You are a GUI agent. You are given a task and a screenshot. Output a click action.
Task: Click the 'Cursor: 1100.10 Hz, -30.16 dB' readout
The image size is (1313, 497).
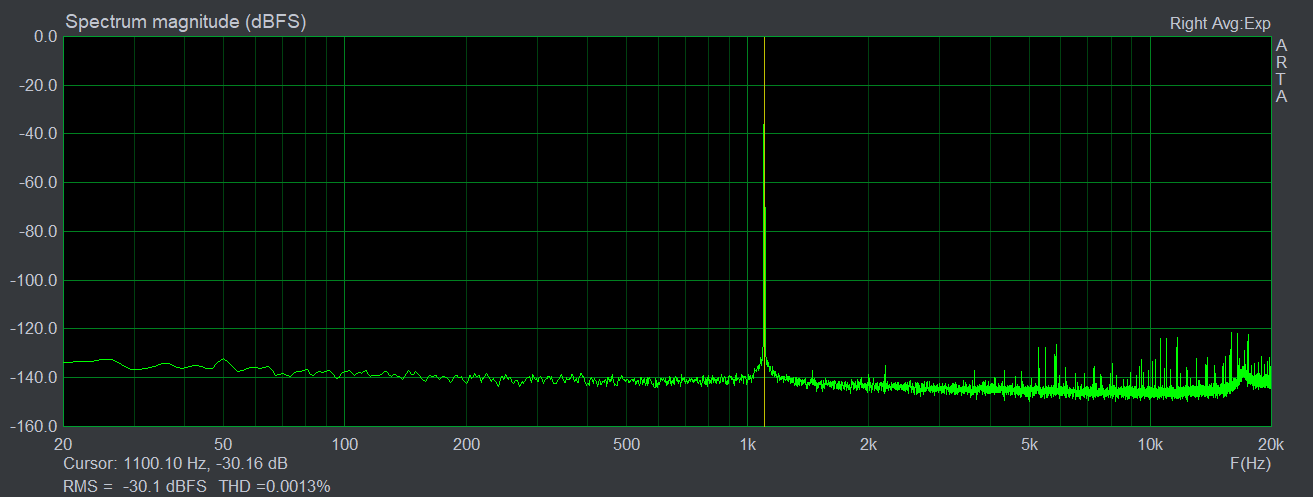pos(175,464)
